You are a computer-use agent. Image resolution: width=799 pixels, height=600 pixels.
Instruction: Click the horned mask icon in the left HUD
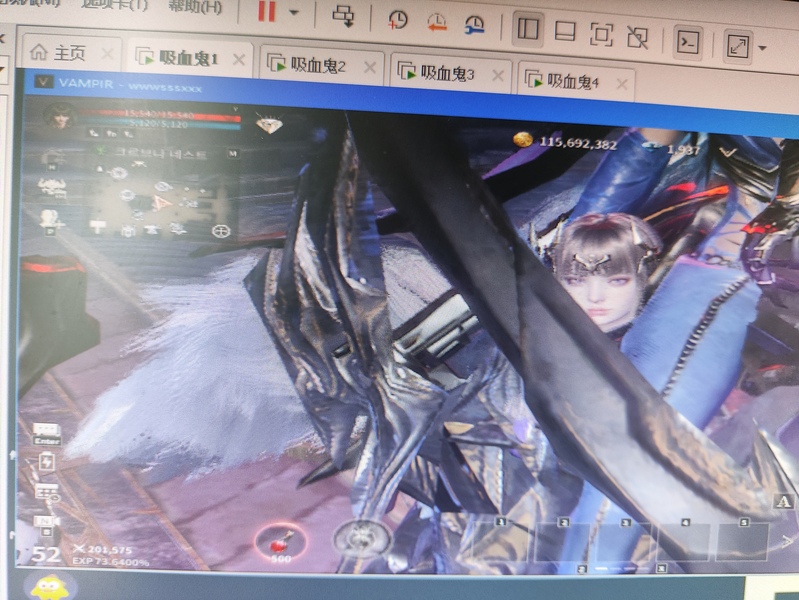(52, 187)
